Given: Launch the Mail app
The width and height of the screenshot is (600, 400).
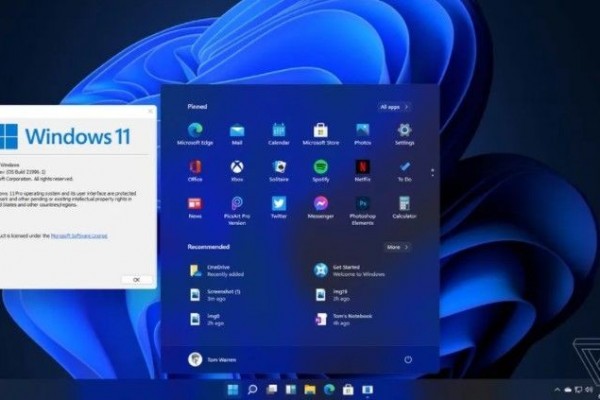Looking at the screenshot, I should click(237, 134).
